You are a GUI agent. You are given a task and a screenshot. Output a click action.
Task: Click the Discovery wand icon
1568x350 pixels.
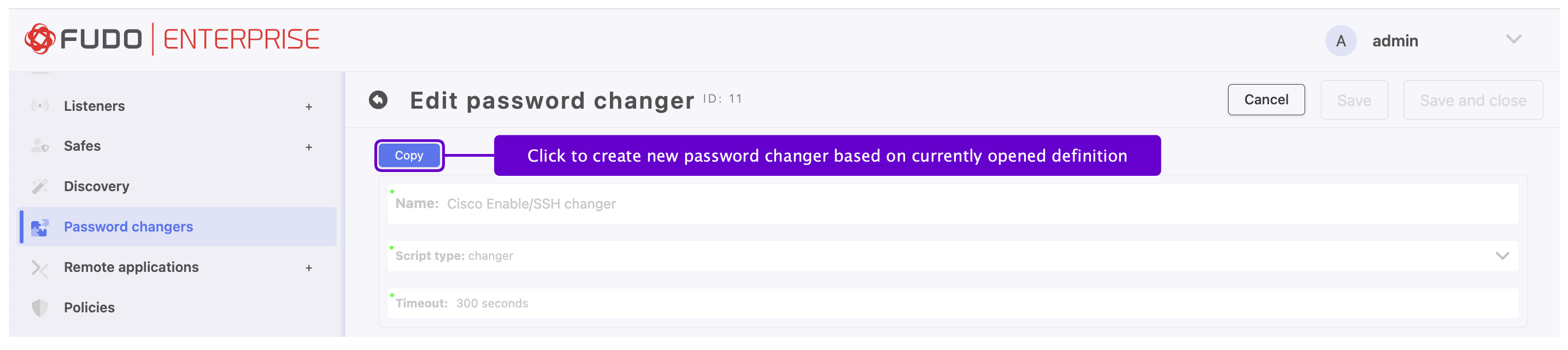[39, 186]
